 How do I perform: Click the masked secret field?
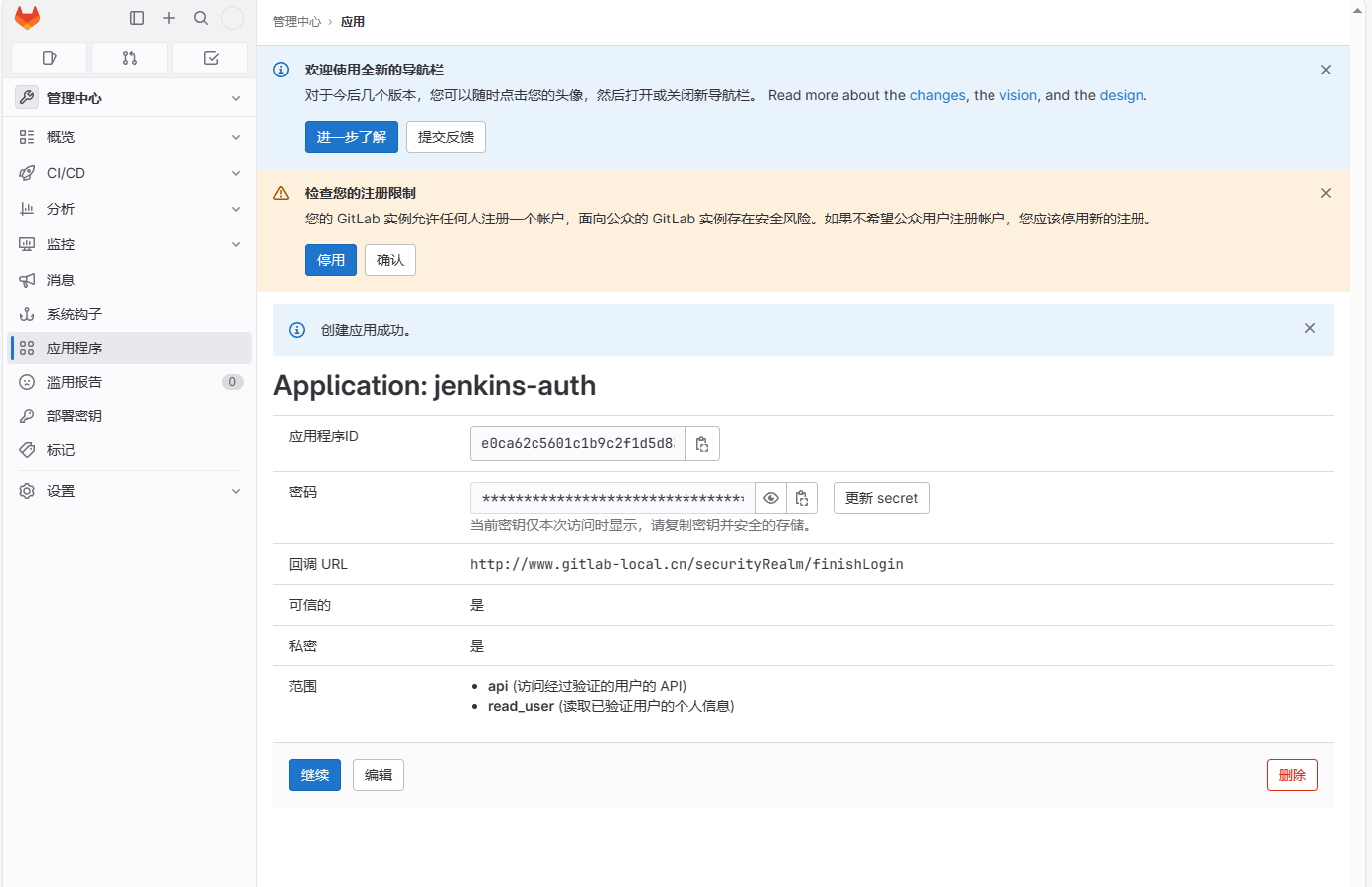(x=613, y=498)
